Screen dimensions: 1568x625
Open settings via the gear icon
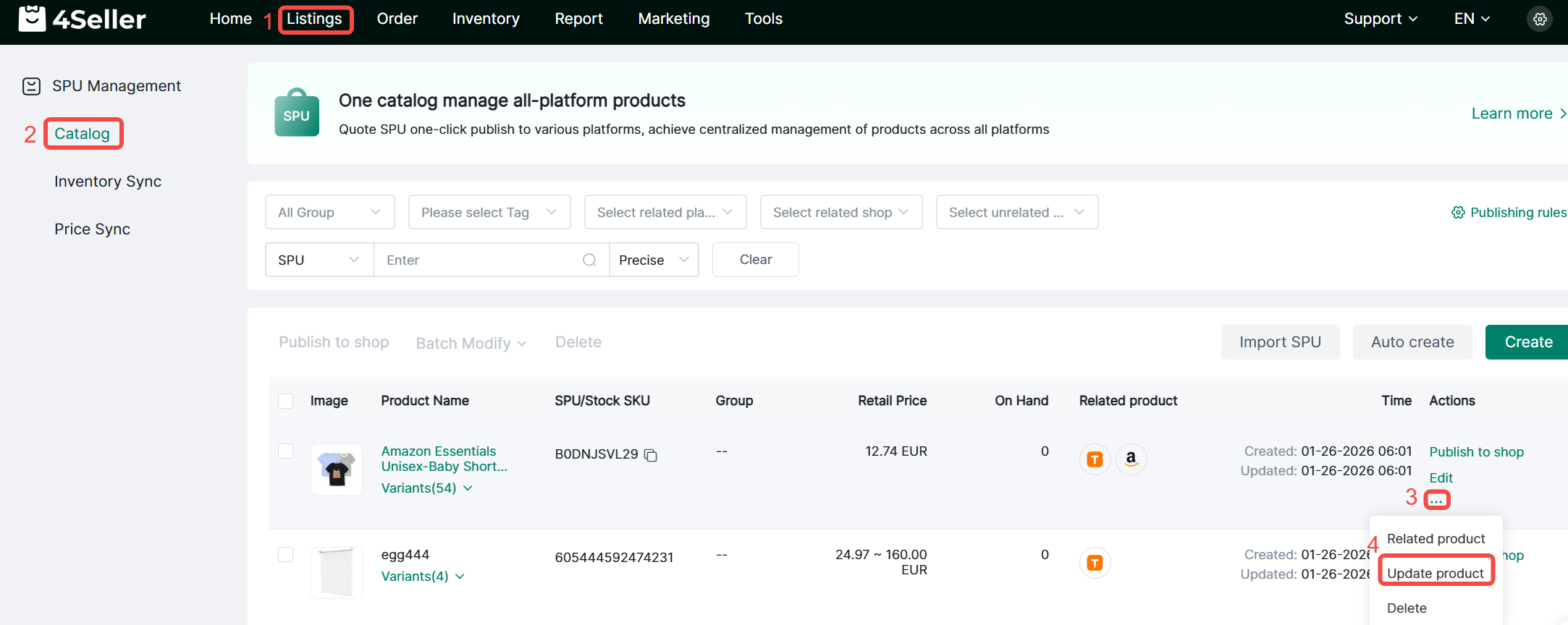(x=1540, y=20)
